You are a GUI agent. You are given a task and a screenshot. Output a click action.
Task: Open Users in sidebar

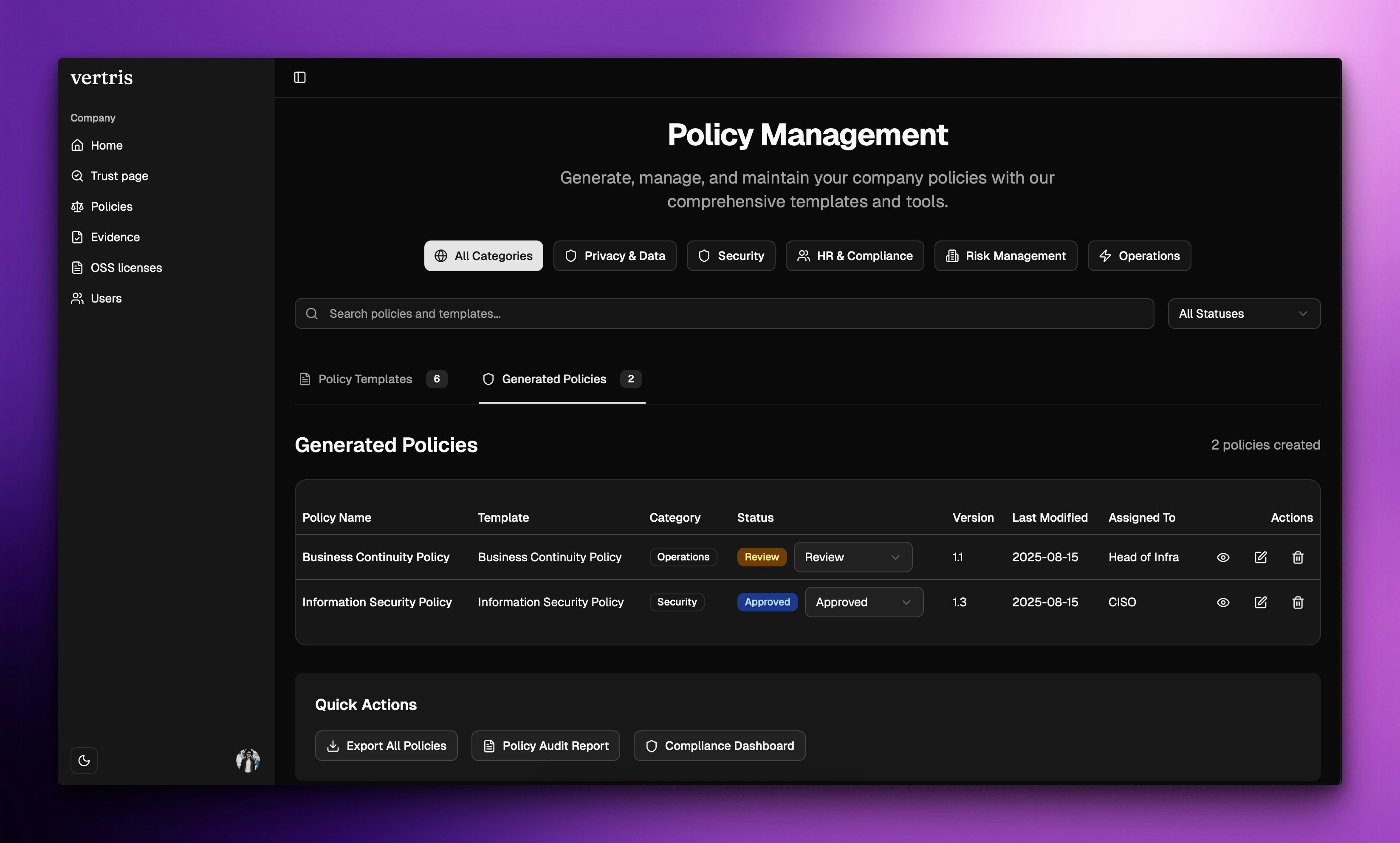(96, 299)
